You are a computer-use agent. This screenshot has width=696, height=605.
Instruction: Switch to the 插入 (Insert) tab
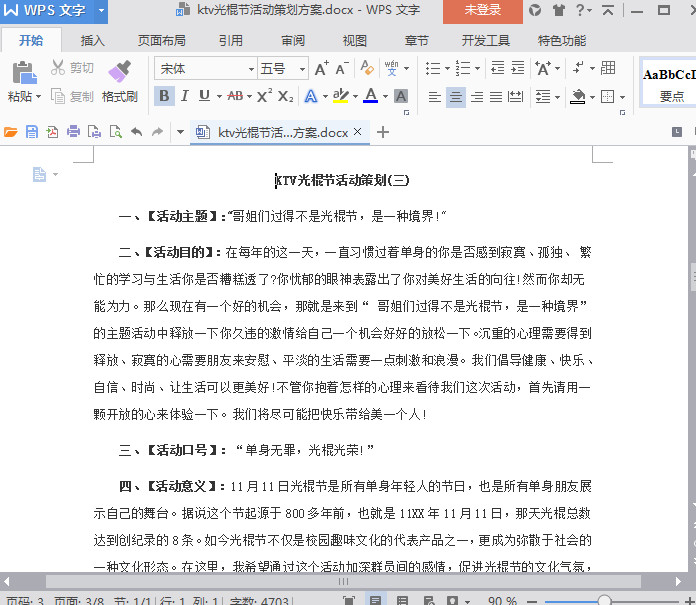click(x=93, y=41)
